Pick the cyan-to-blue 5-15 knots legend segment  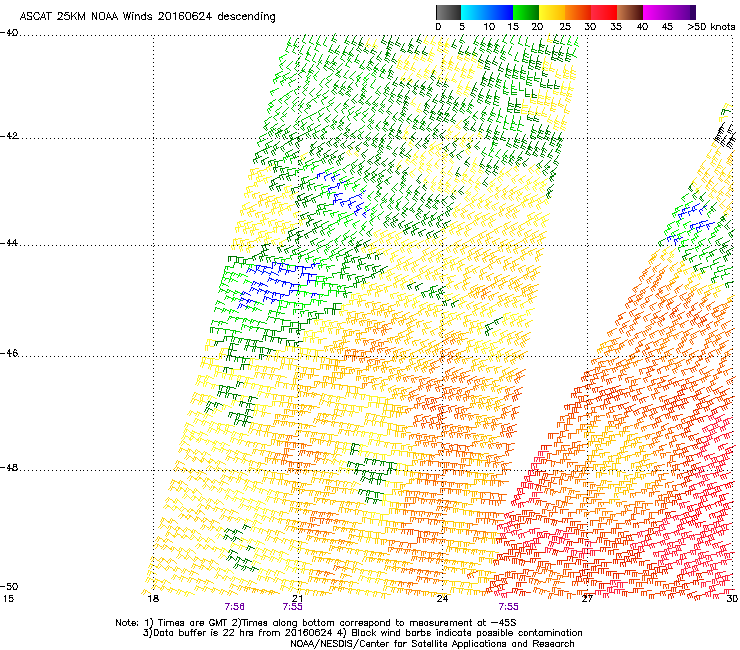tap(487, 12)
